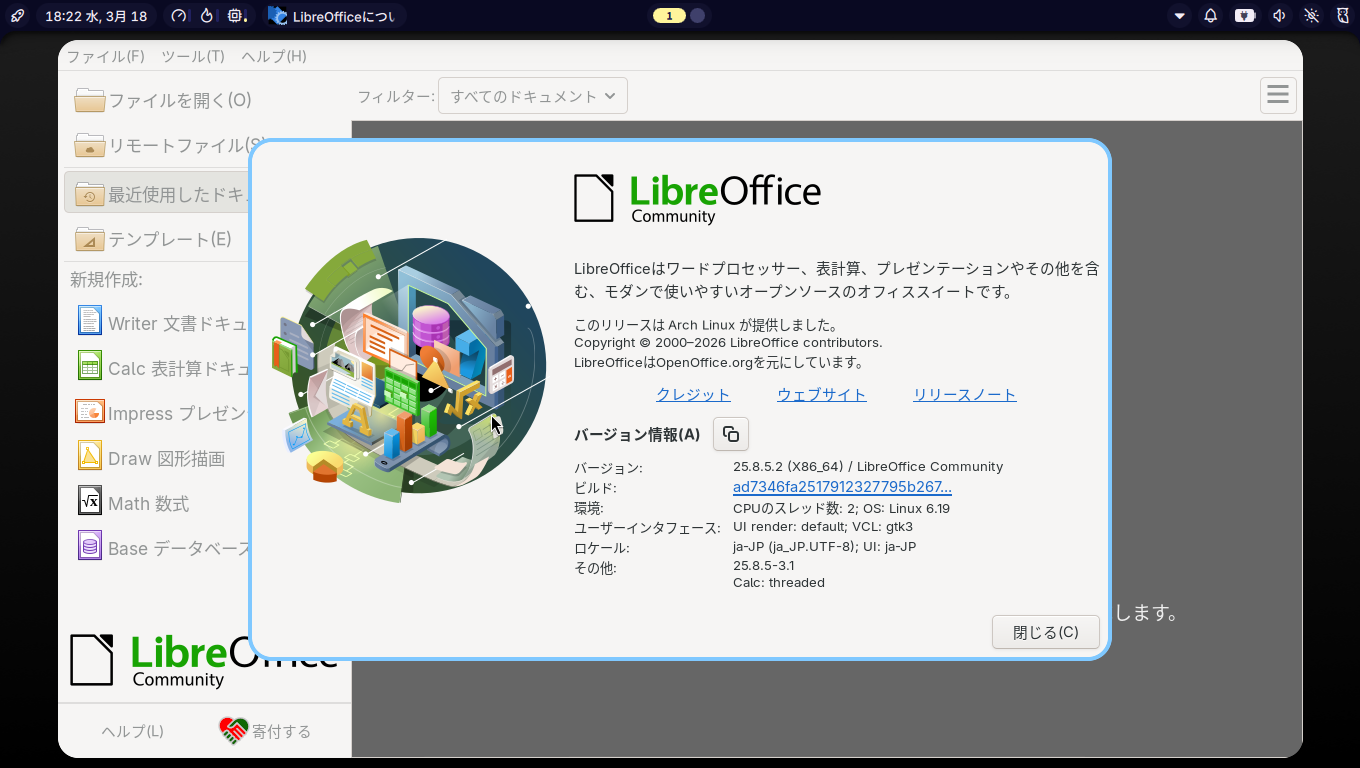Open the フィルター document type dropdown
The width and height of the screenshot is (1360, 768).
click(533, 96)
